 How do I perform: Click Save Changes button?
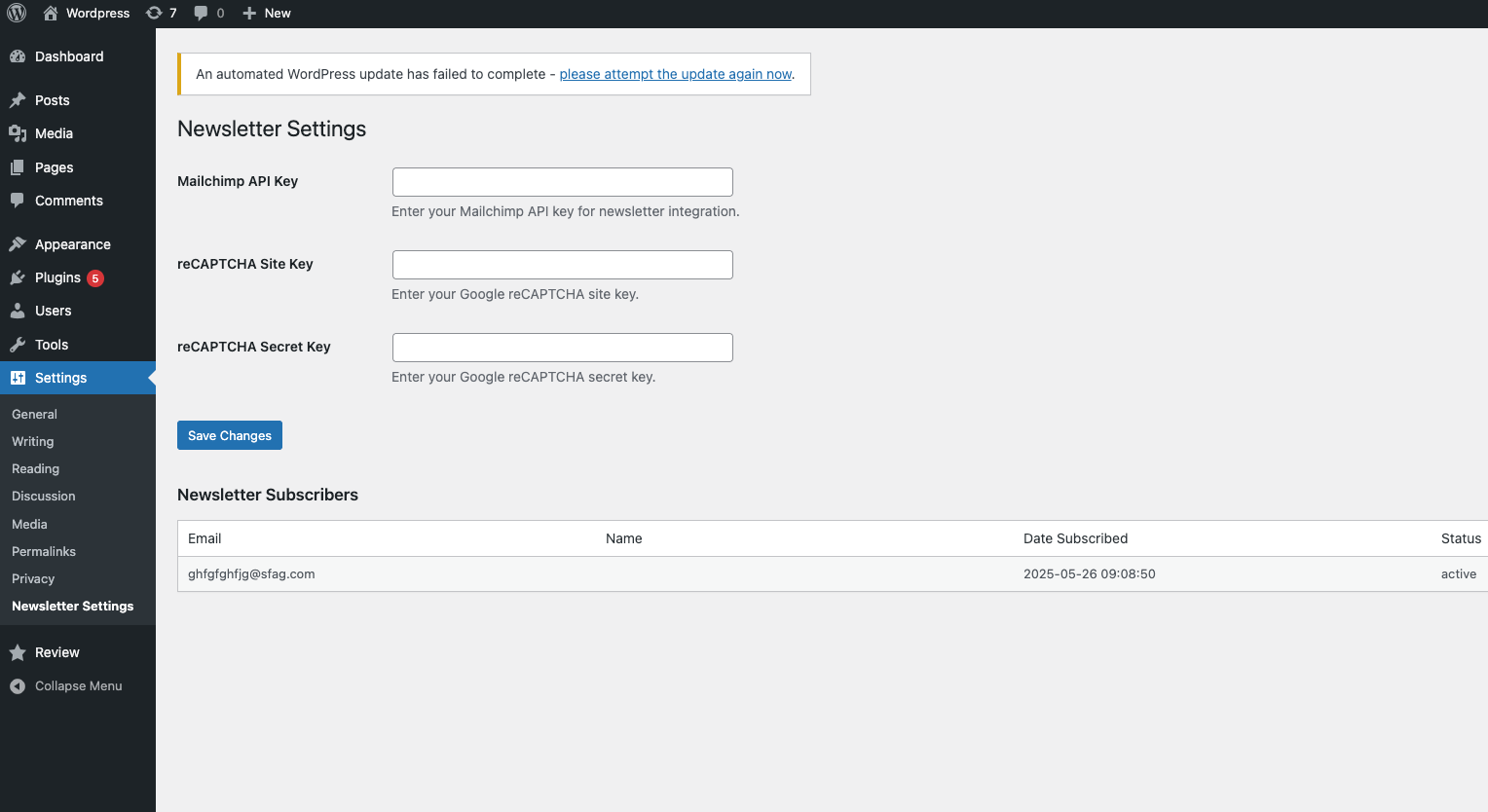coord(230,435)
